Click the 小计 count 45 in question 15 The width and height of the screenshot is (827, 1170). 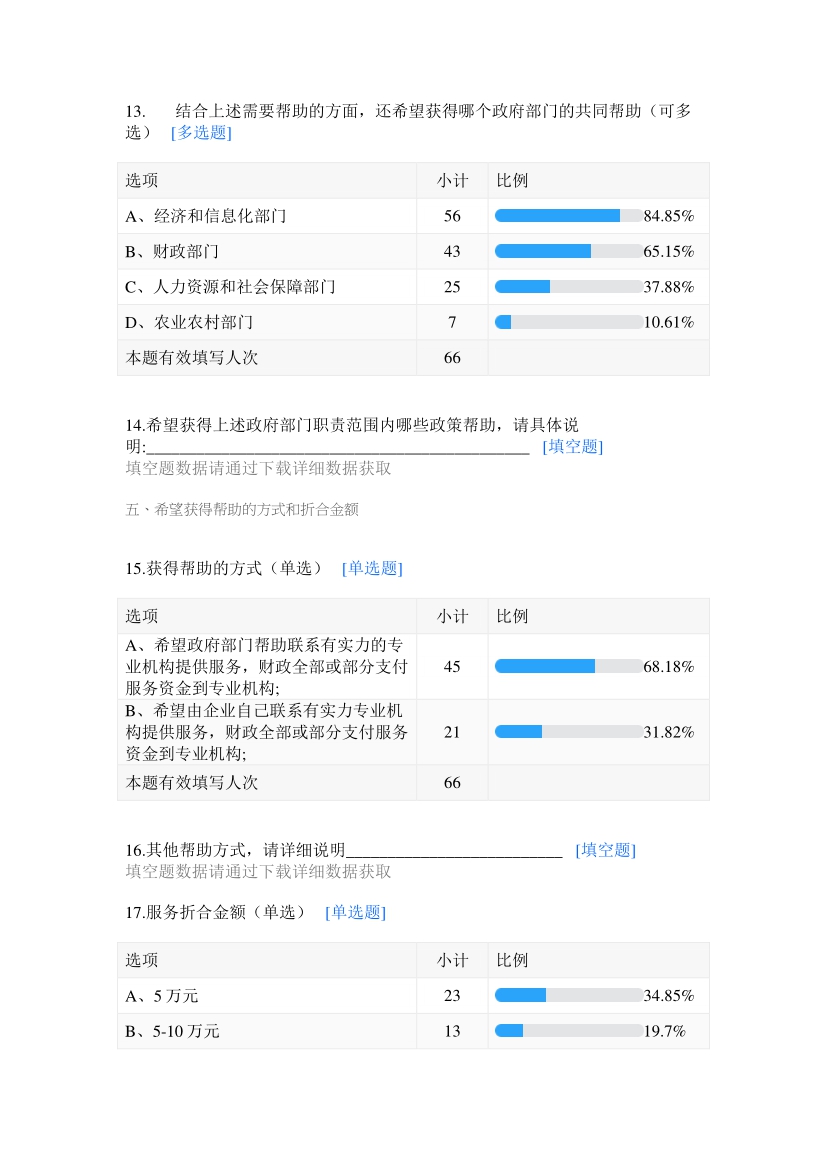(x=452, y=667)
